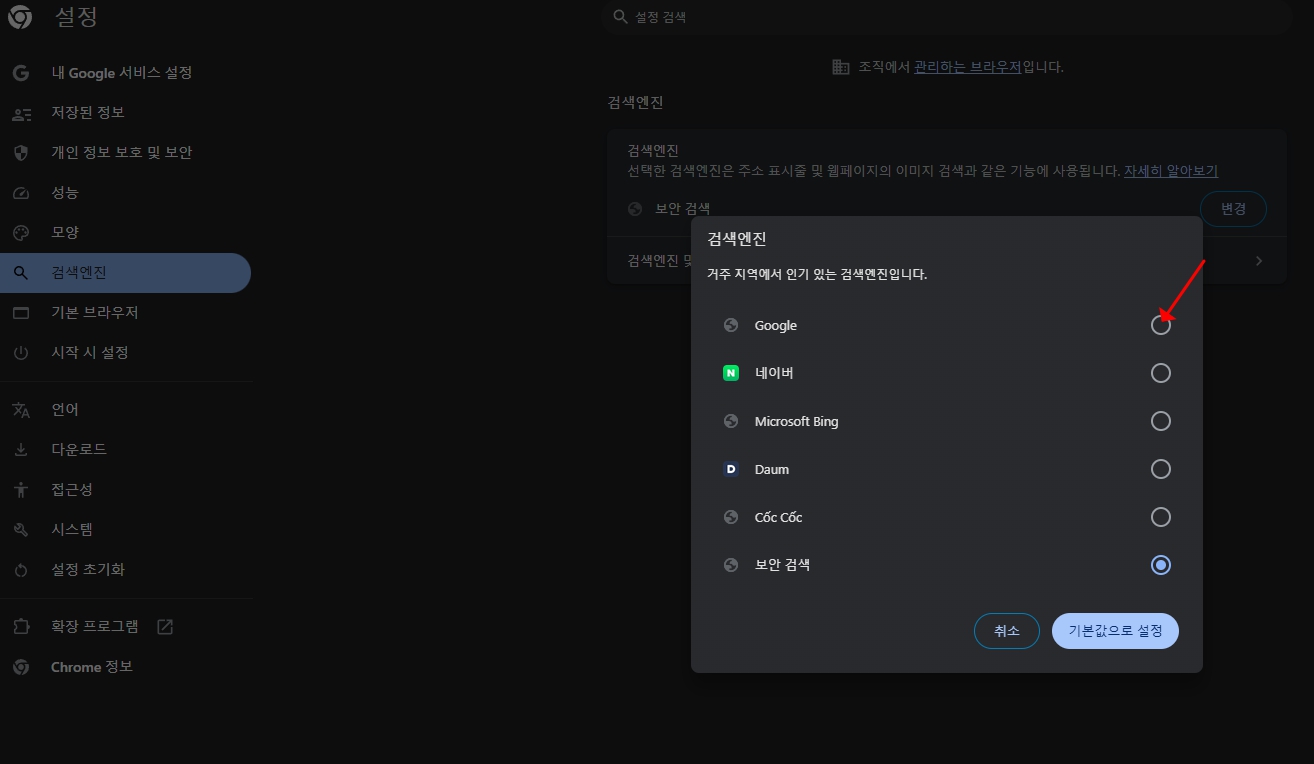Open the 설정 초기화 section
Viewport: 1314px width, 764px height.
pos(125,570)
